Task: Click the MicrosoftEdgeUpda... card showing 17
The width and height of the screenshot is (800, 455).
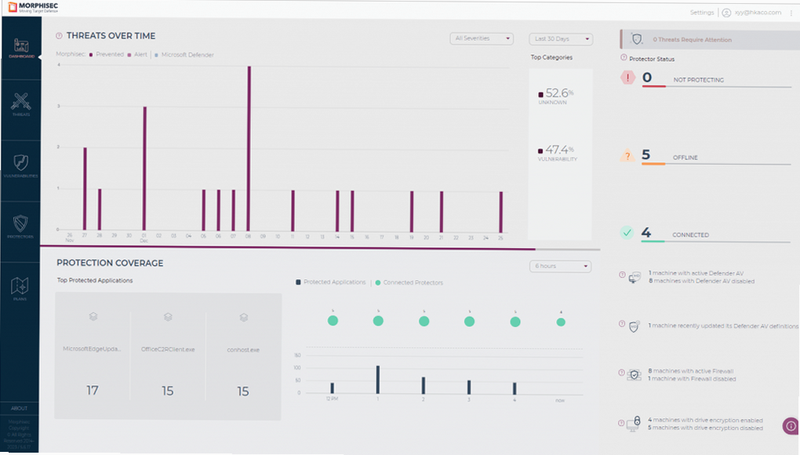Action: tap(92, 355)
